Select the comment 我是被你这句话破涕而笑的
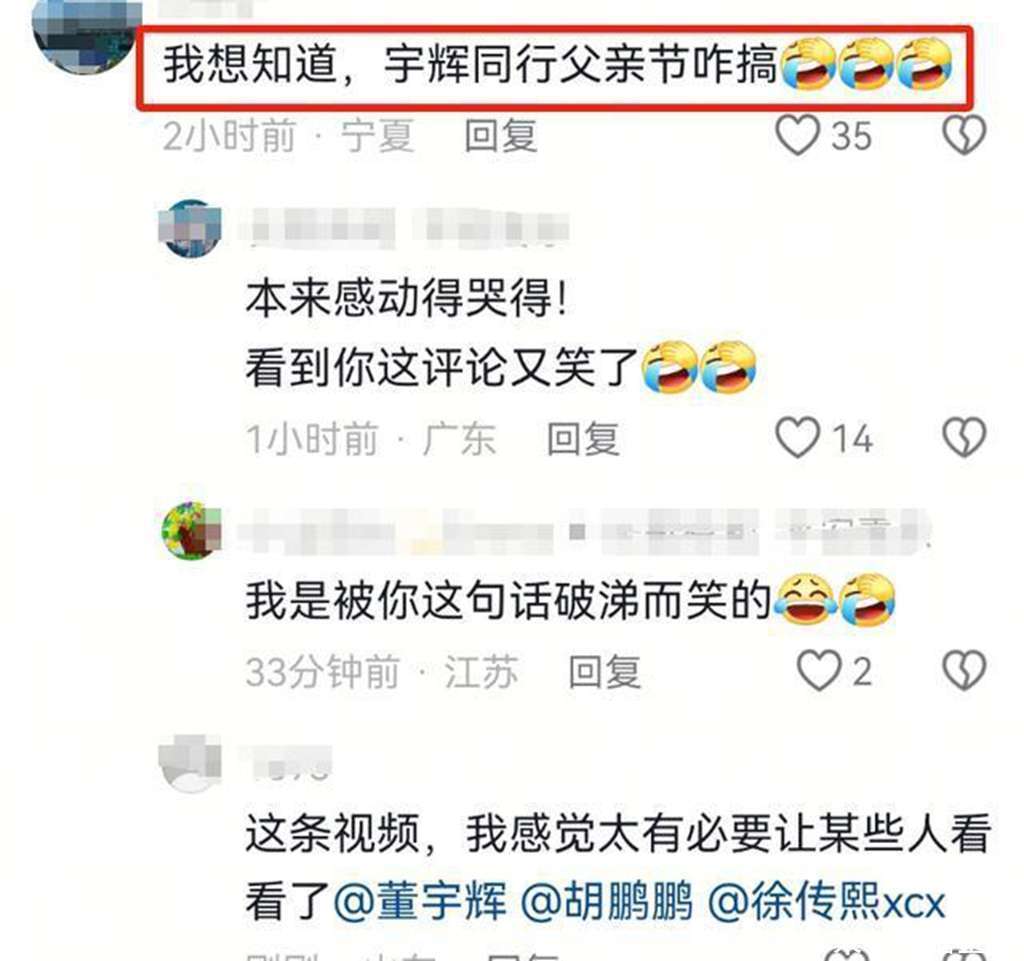The height and width of the screenshot is (961, 1024). [569, 601]
